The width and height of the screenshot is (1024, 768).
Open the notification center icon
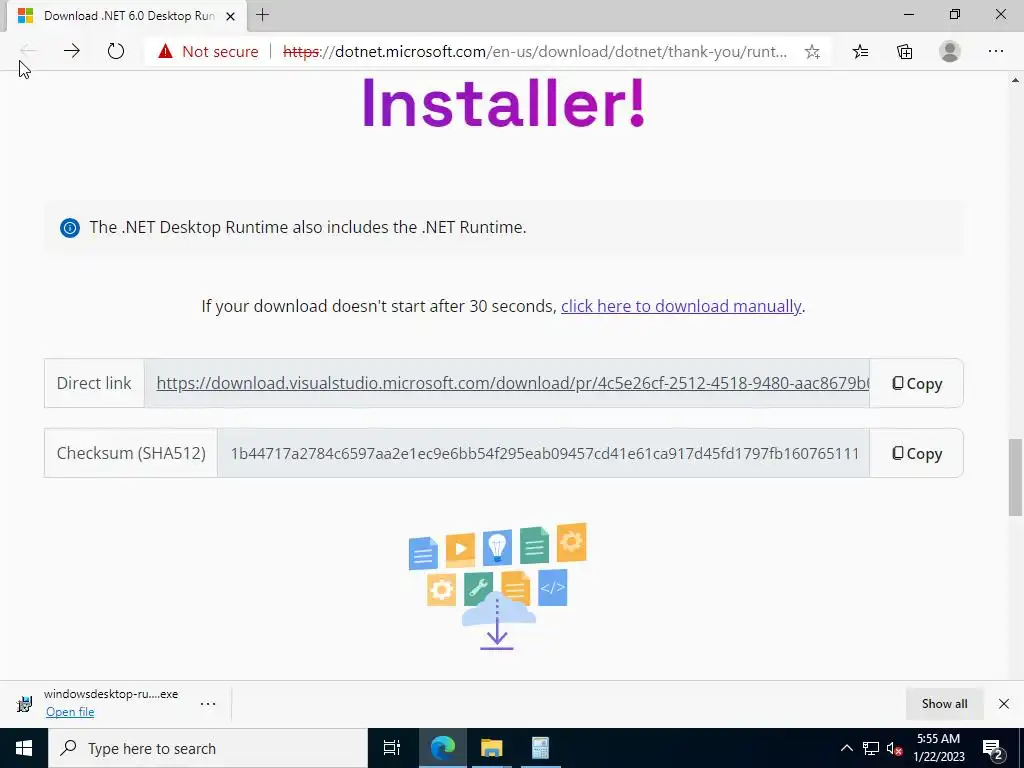click(993, 748)
